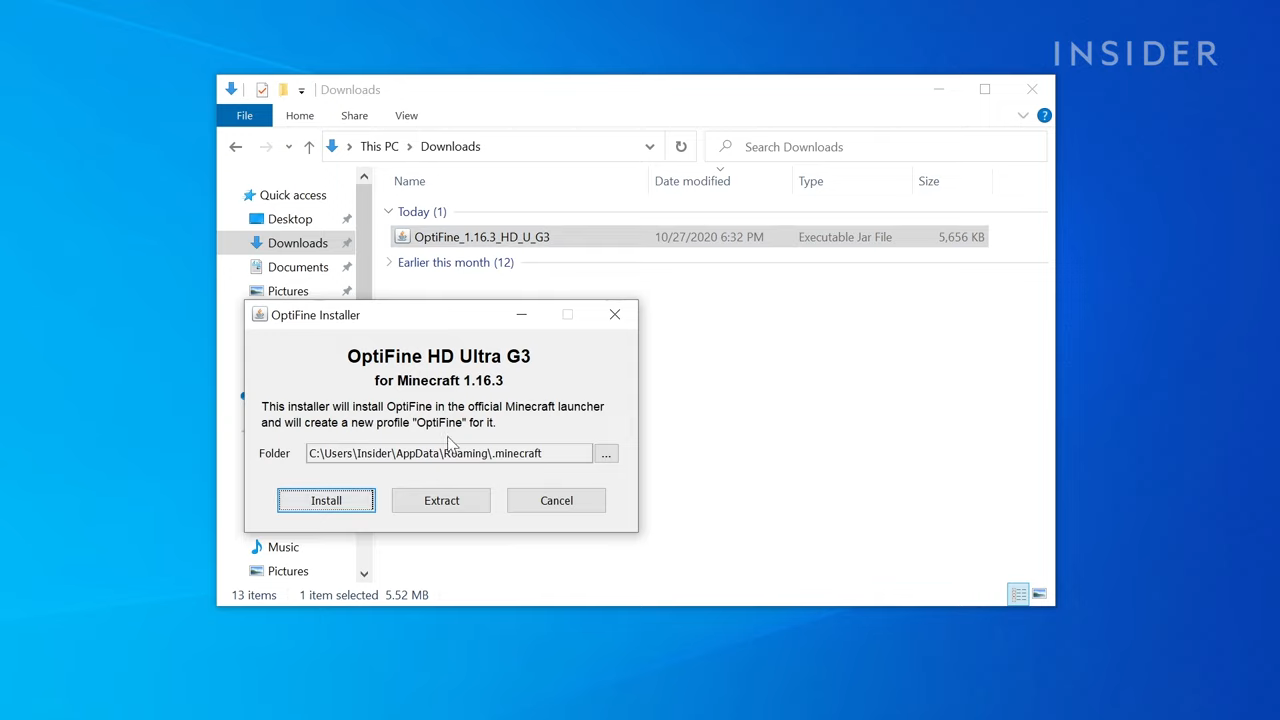Image resolution: width=1280 pixels, height=720 pixels.
Task: Go up one folder level arrow
Action: (x=309, y=147)
